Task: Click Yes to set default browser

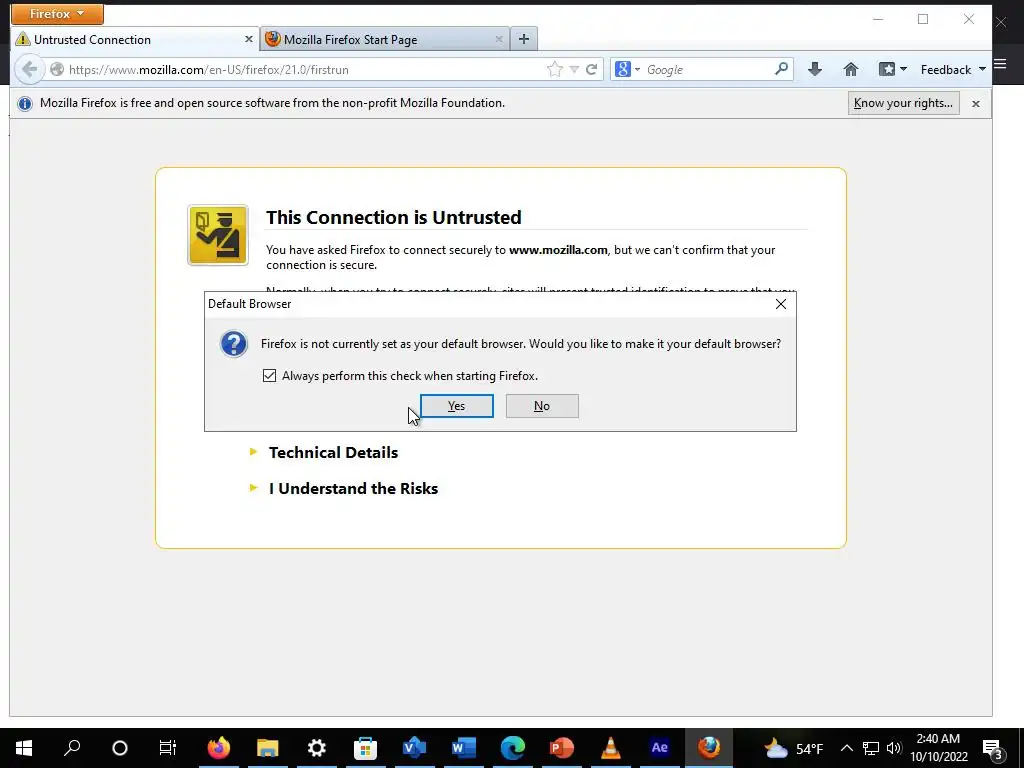Action: click(456, 406)
